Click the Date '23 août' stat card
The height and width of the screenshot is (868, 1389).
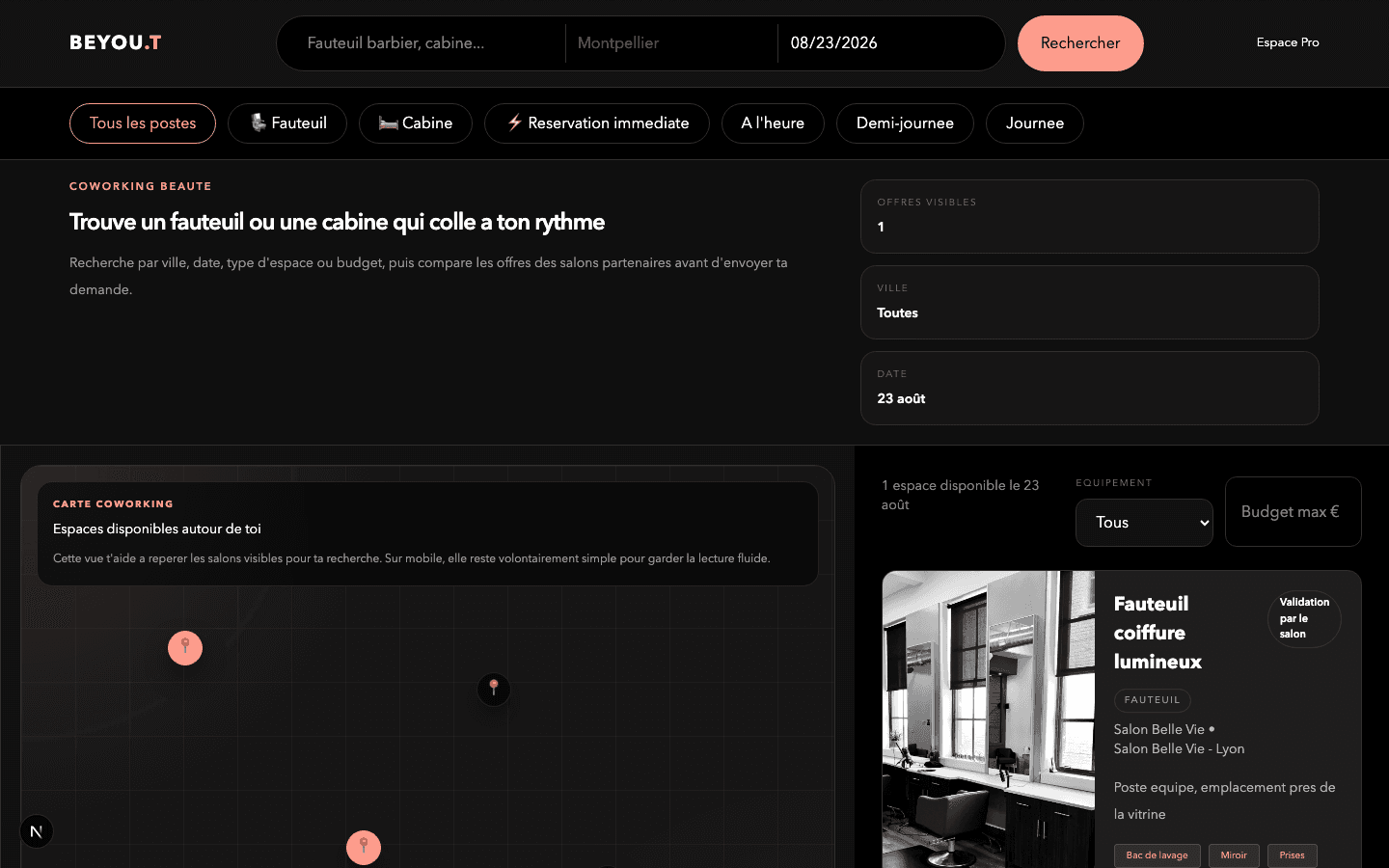coord(1090,389)
